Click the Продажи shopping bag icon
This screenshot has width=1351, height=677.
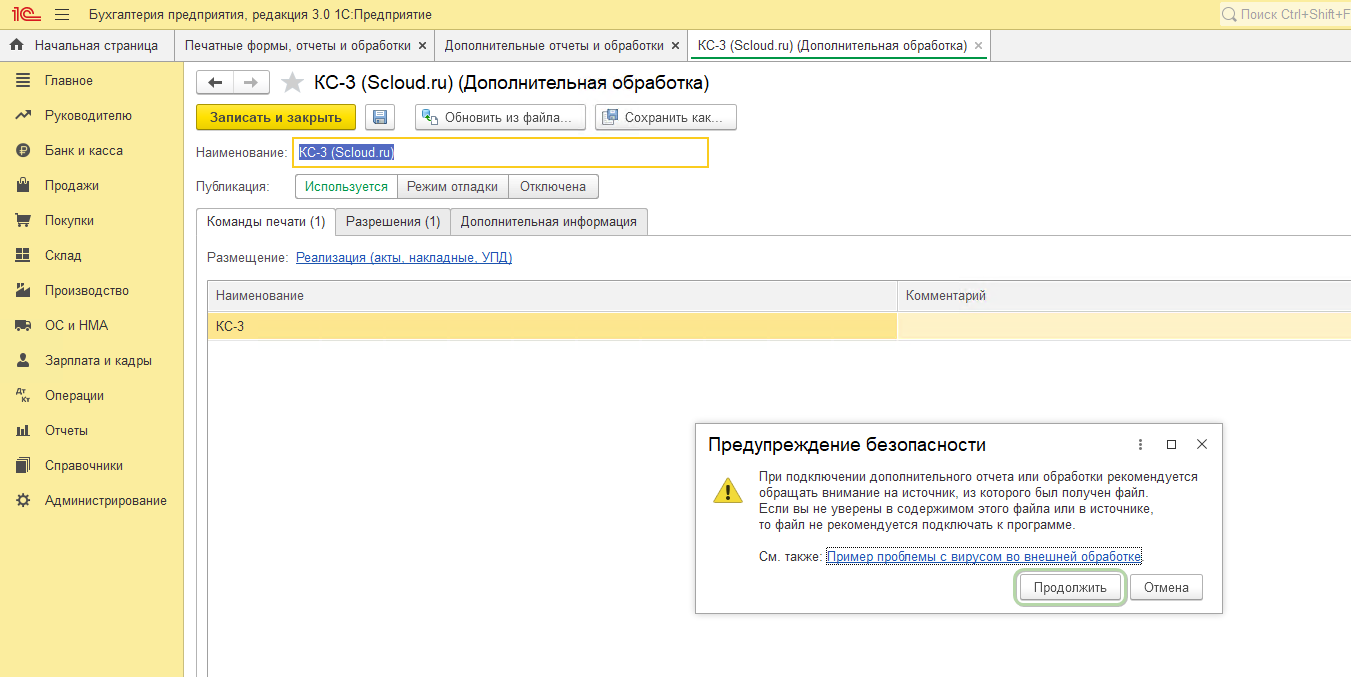coord(23,185)
